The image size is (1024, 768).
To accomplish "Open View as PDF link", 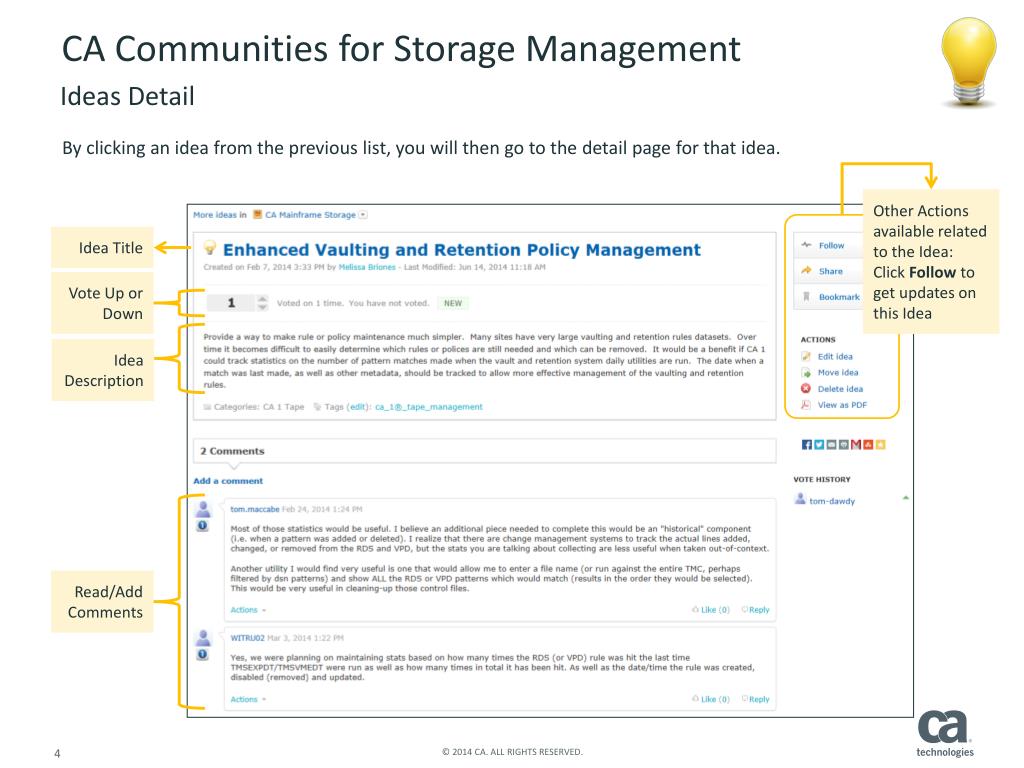I will [842, 405].
